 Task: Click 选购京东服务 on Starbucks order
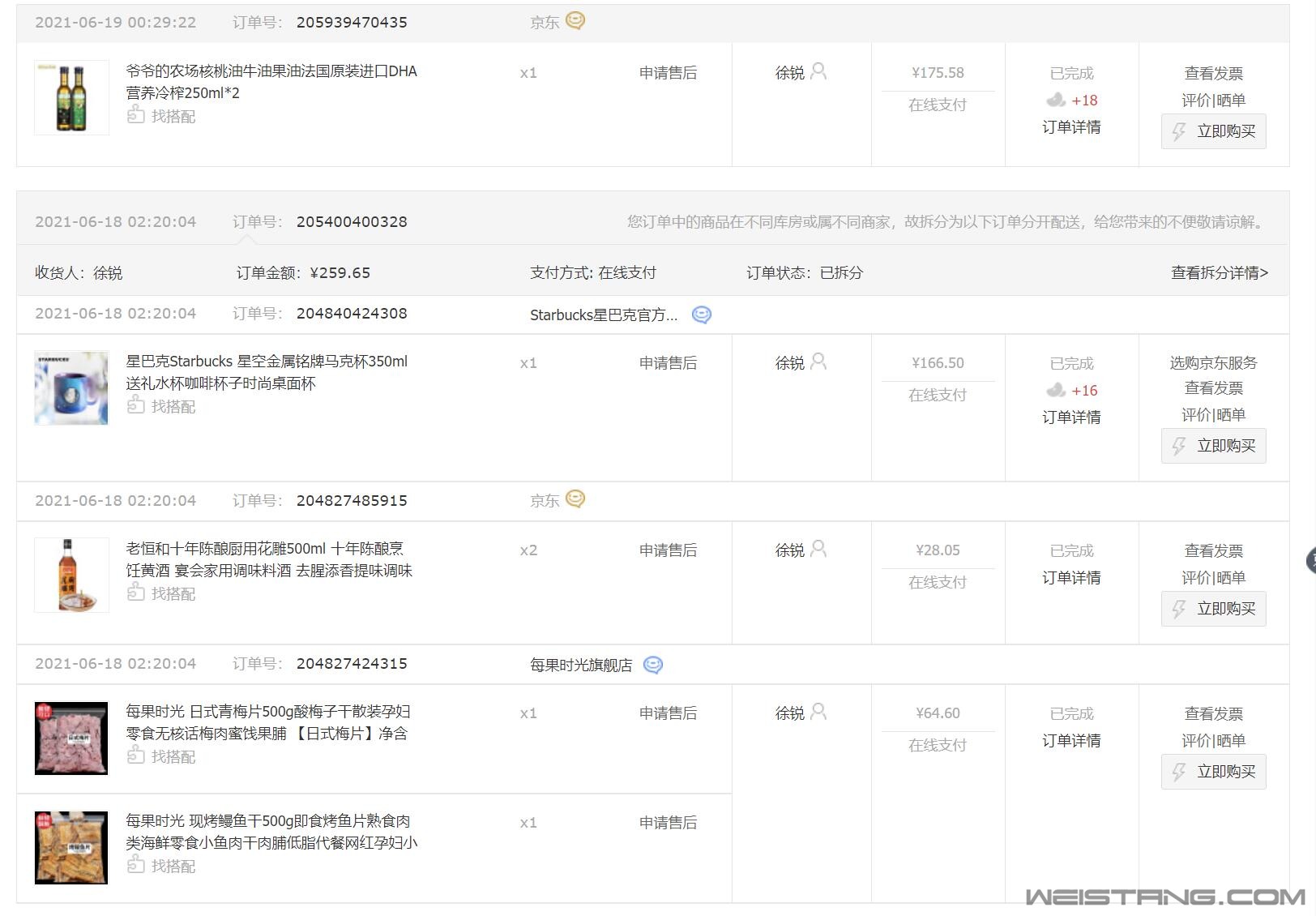pos(1213,363)
